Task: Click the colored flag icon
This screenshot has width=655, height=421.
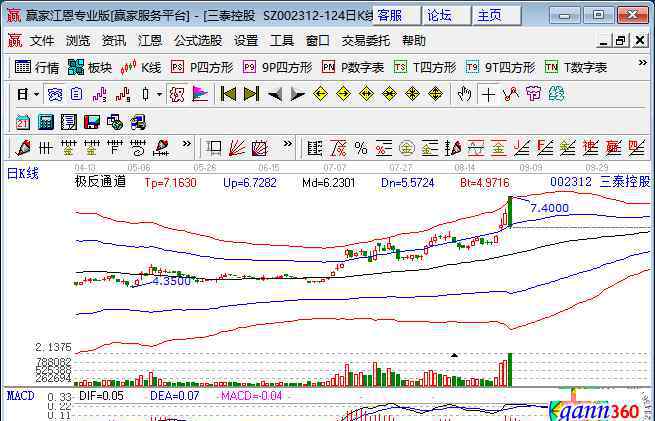Action: [x=200, y=94]
